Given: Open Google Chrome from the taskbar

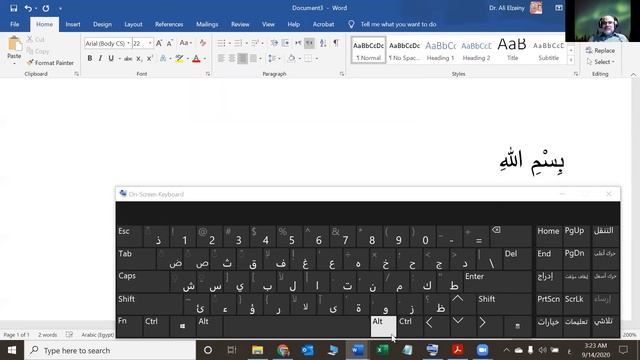Looking at the screenshot, I should [282, 350].
